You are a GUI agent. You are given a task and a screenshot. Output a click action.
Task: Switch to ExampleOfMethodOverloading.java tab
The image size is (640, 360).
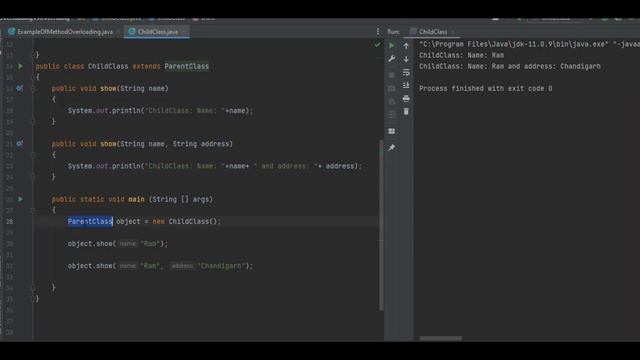(x=65, y=31)
